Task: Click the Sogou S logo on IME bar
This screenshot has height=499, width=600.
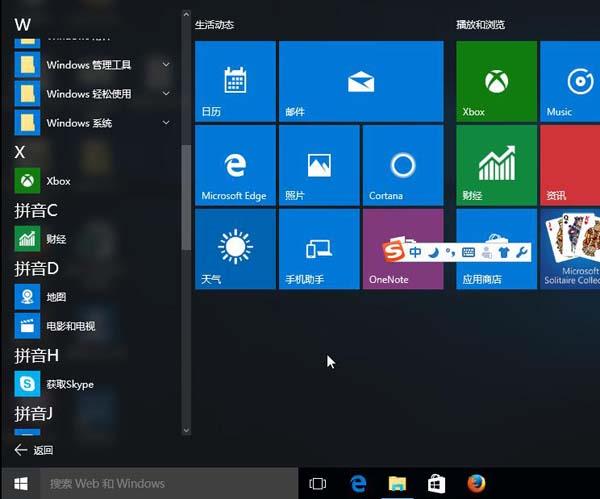Action: coord(394,251)
